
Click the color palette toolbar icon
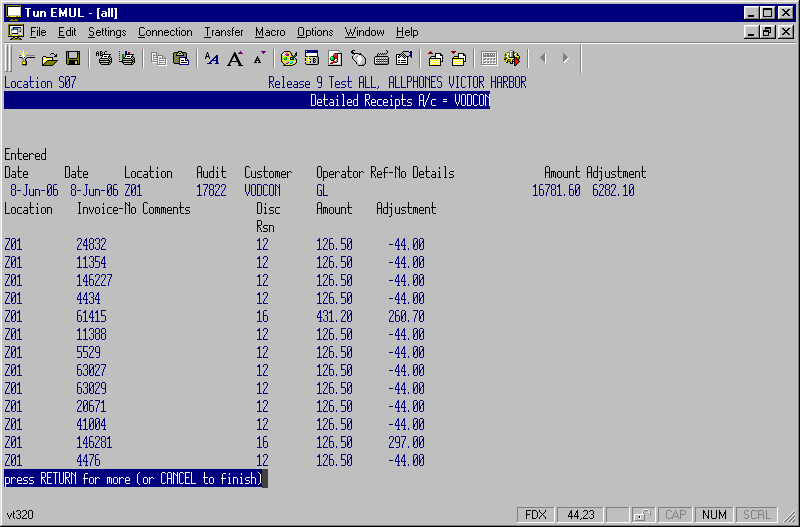(x=288, y=58)
